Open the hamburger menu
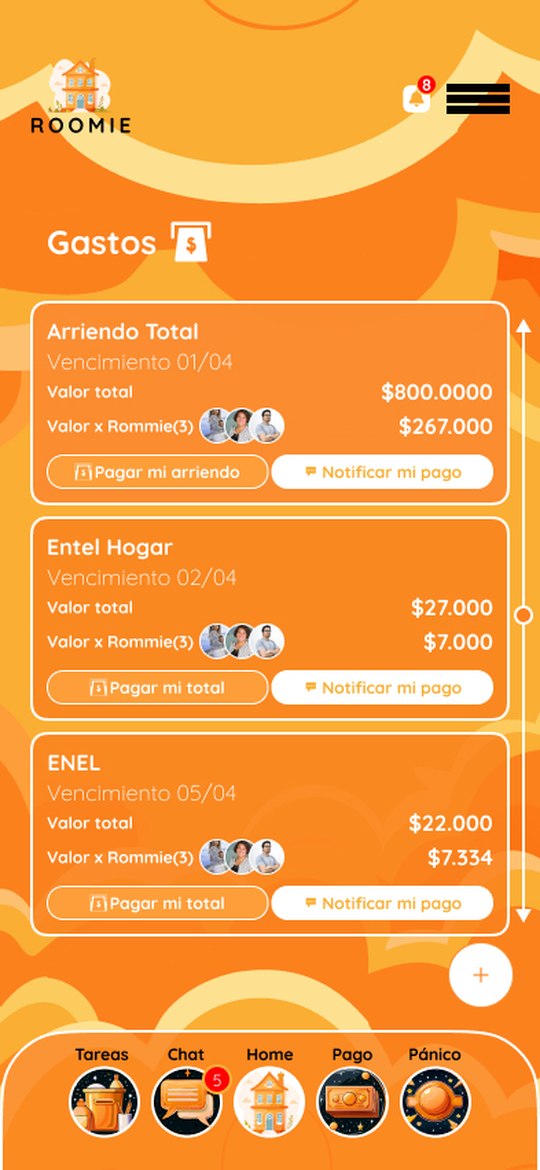Screen dimensions: 540x1170 478,98
